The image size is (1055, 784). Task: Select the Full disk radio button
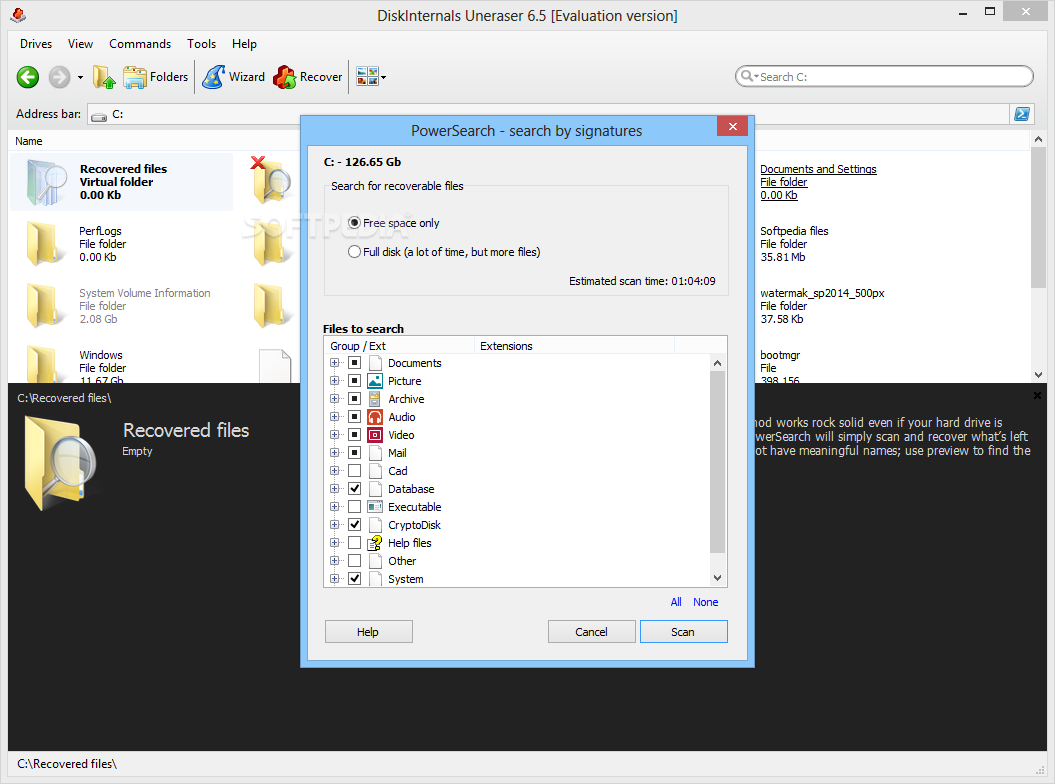pos(354,252)
